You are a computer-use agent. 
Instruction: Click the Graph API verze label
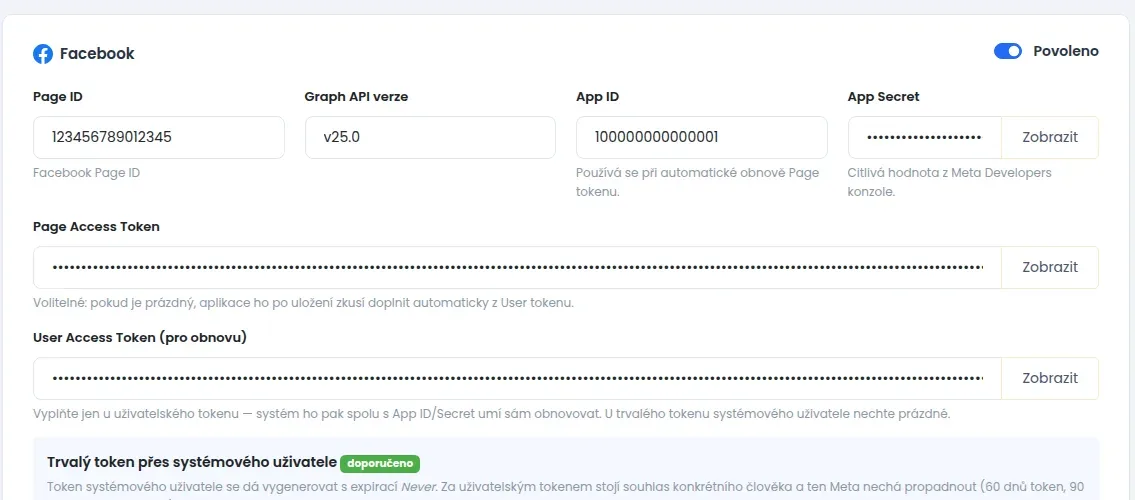click(356, 97)
